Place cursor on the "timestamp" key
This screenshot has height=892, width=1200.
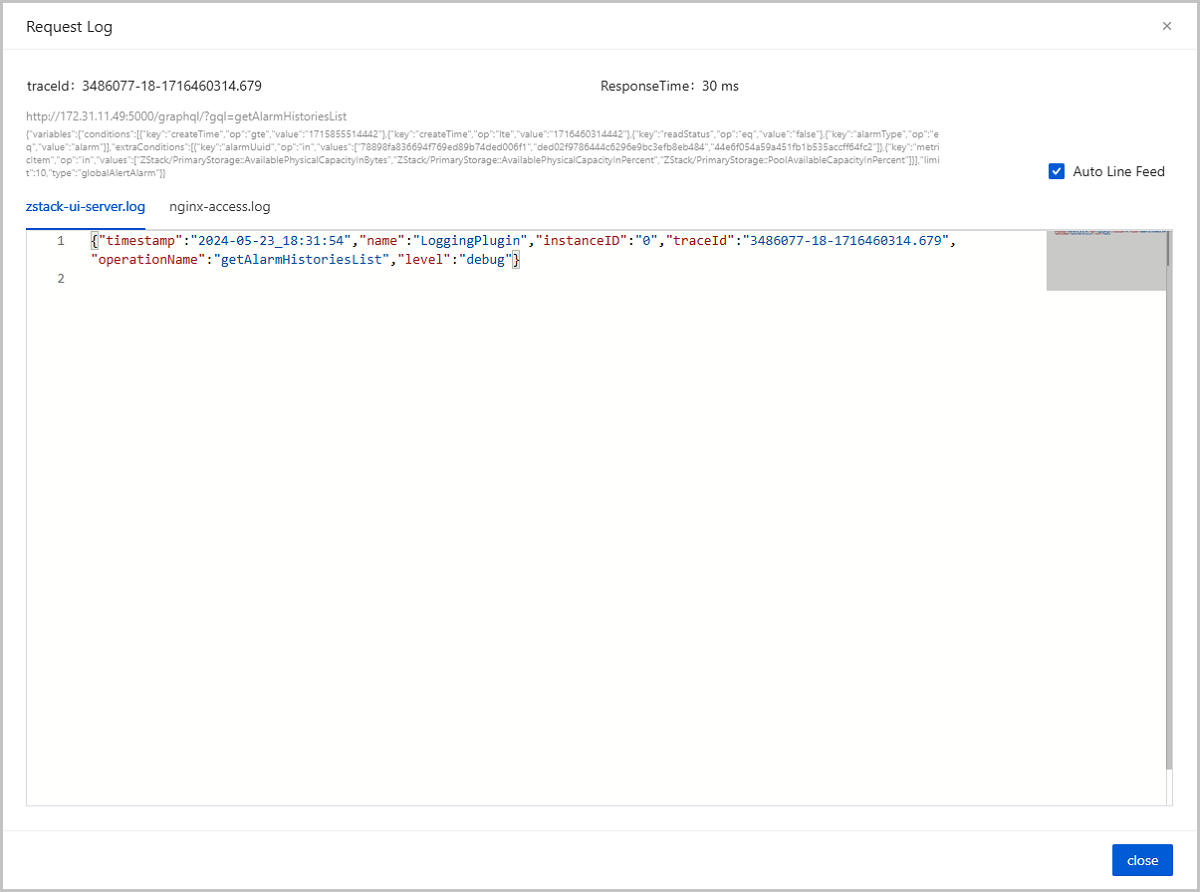pos(138,241)
